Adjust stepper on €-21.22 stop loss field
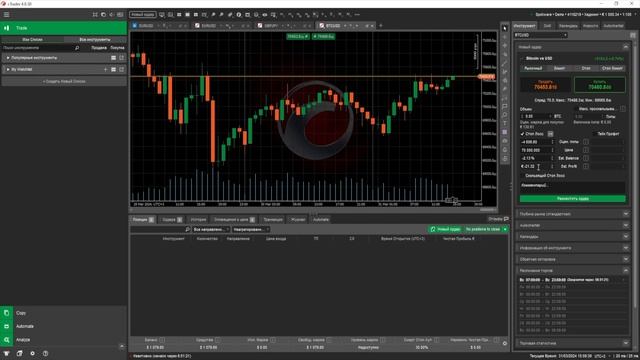 pyautogui.click(x=553, y=167)
